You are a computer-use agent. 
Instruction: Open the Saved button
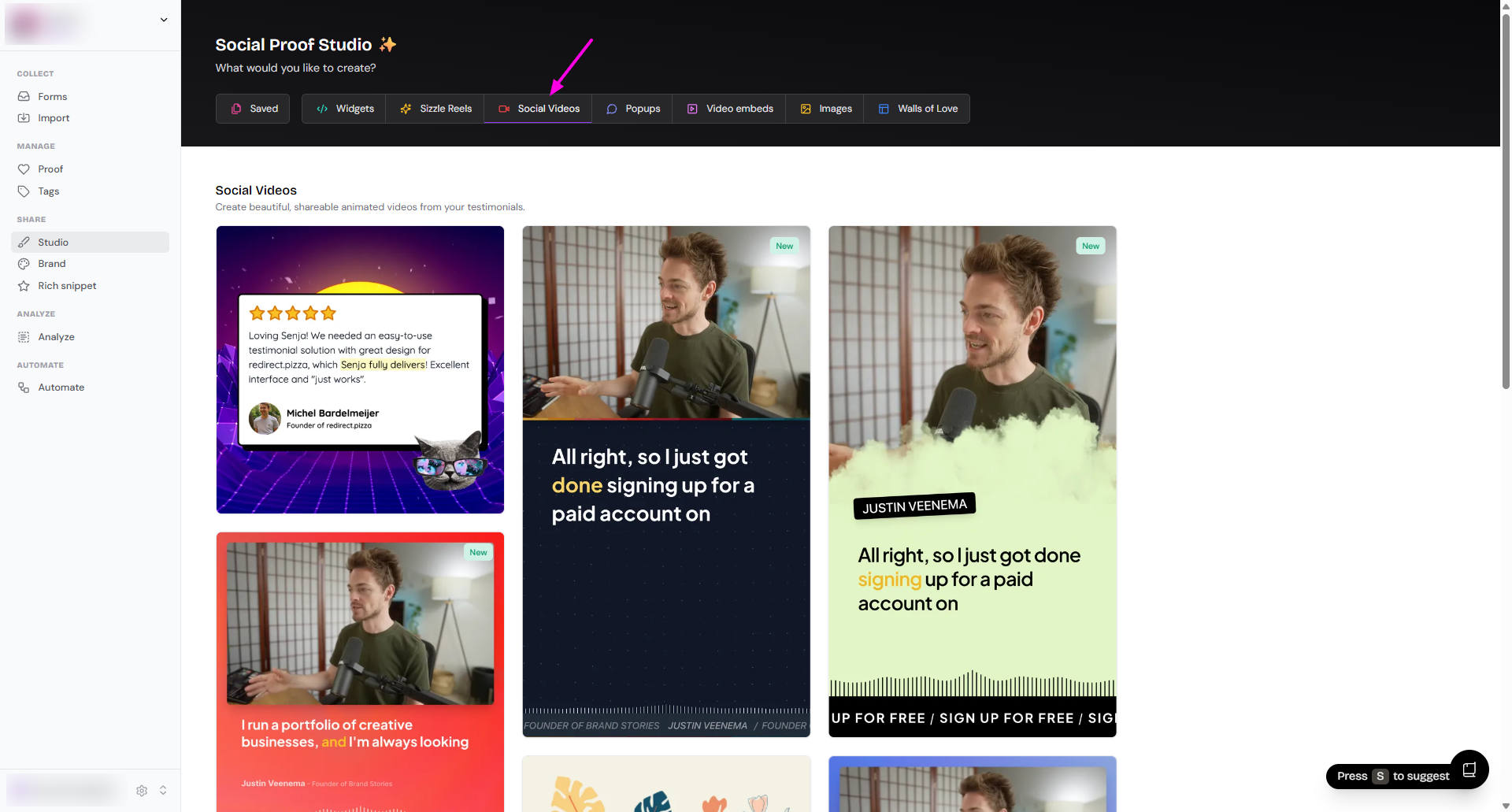pyautogui.click(x=253, y=109)
